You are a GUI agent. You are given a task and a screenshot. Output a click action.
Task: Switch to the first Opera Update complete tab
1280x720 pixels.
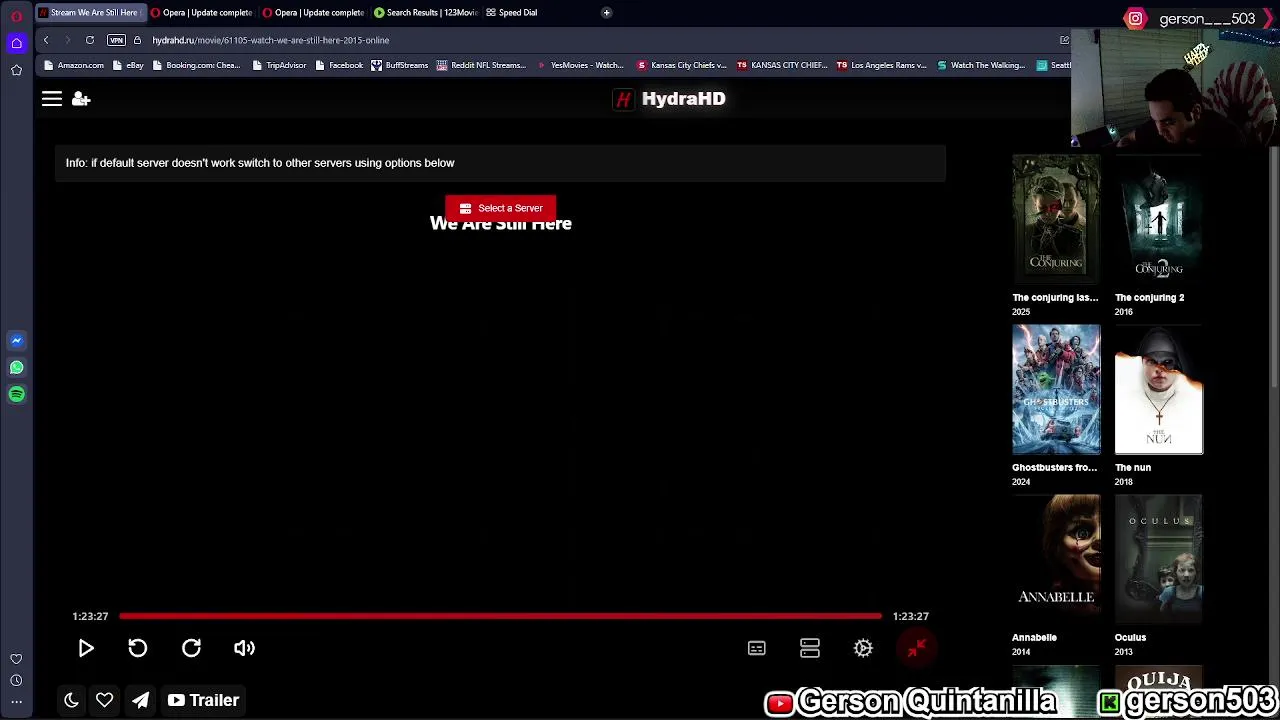pos(201,13)
